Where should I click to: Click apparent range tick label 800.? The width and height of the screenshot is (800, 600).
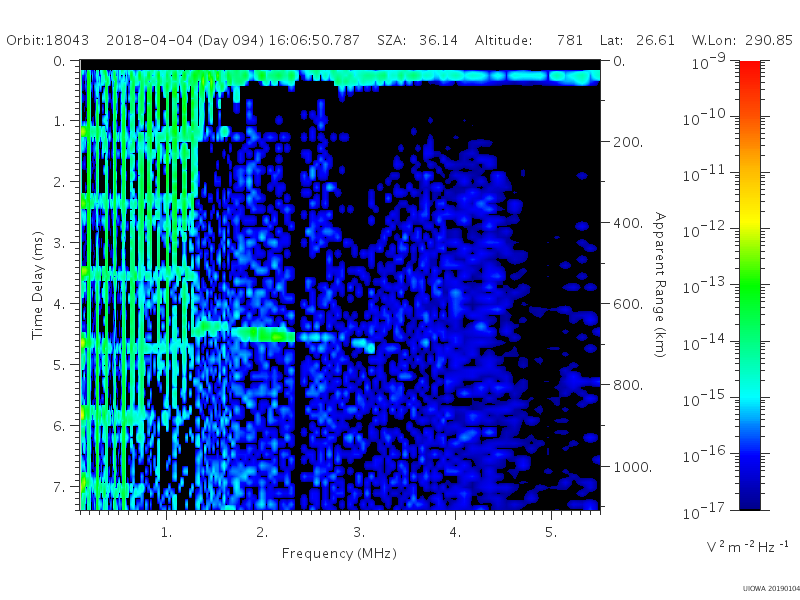tap(628, 385)
